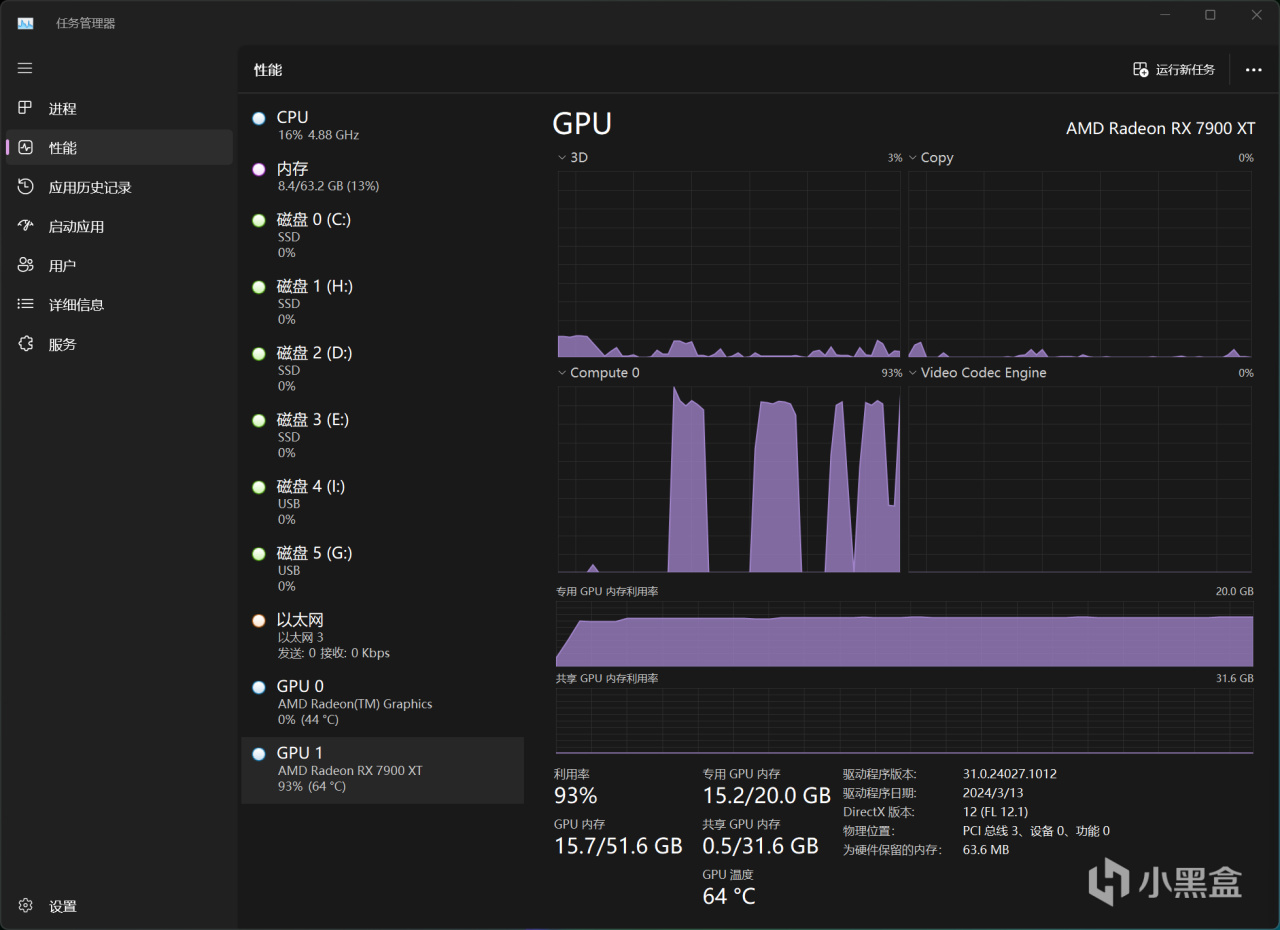
Task: Select the 用户 users icon
Action: [26, 265]
